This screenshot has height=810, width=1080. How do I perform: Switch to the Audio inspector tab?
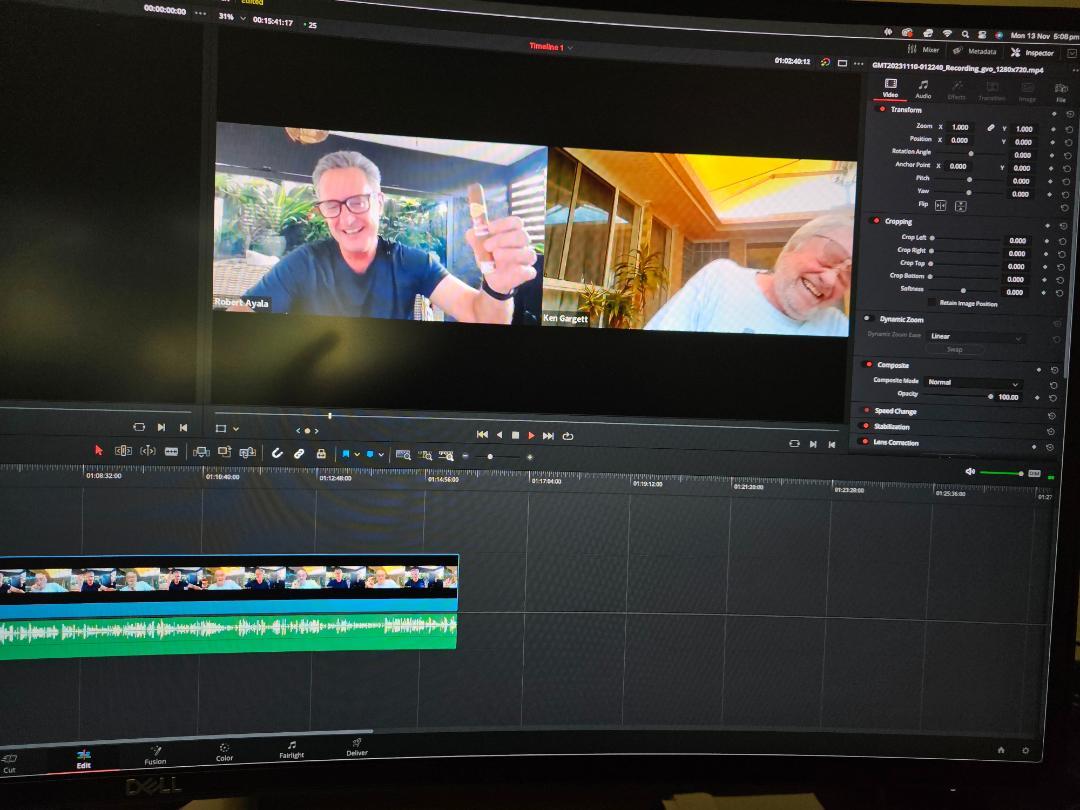tap(923, 90)
